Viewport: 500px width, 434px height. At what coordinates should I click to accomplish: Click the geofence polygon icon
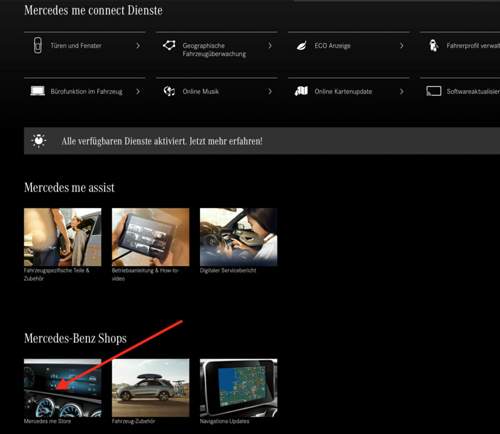click(x=169, y=45)
